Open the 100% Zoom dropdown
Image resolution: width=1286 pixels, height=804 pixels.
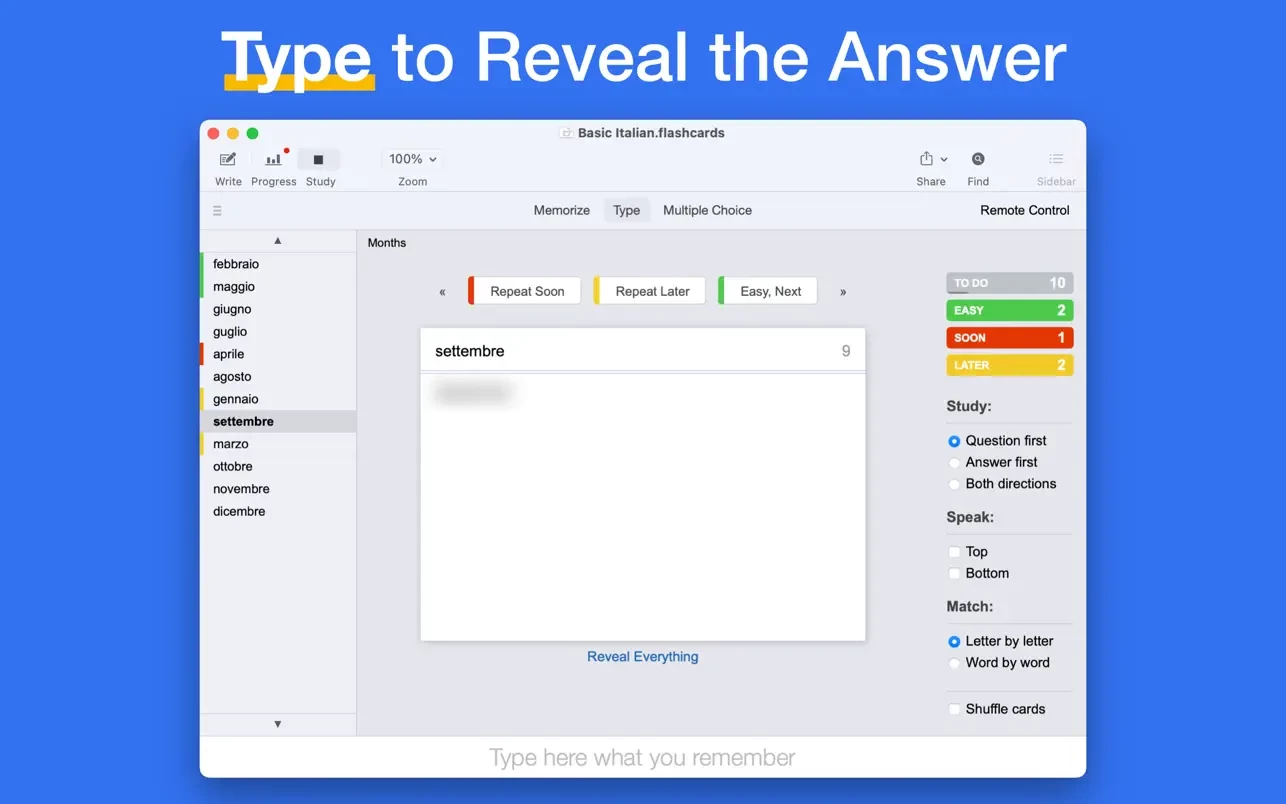412,160
